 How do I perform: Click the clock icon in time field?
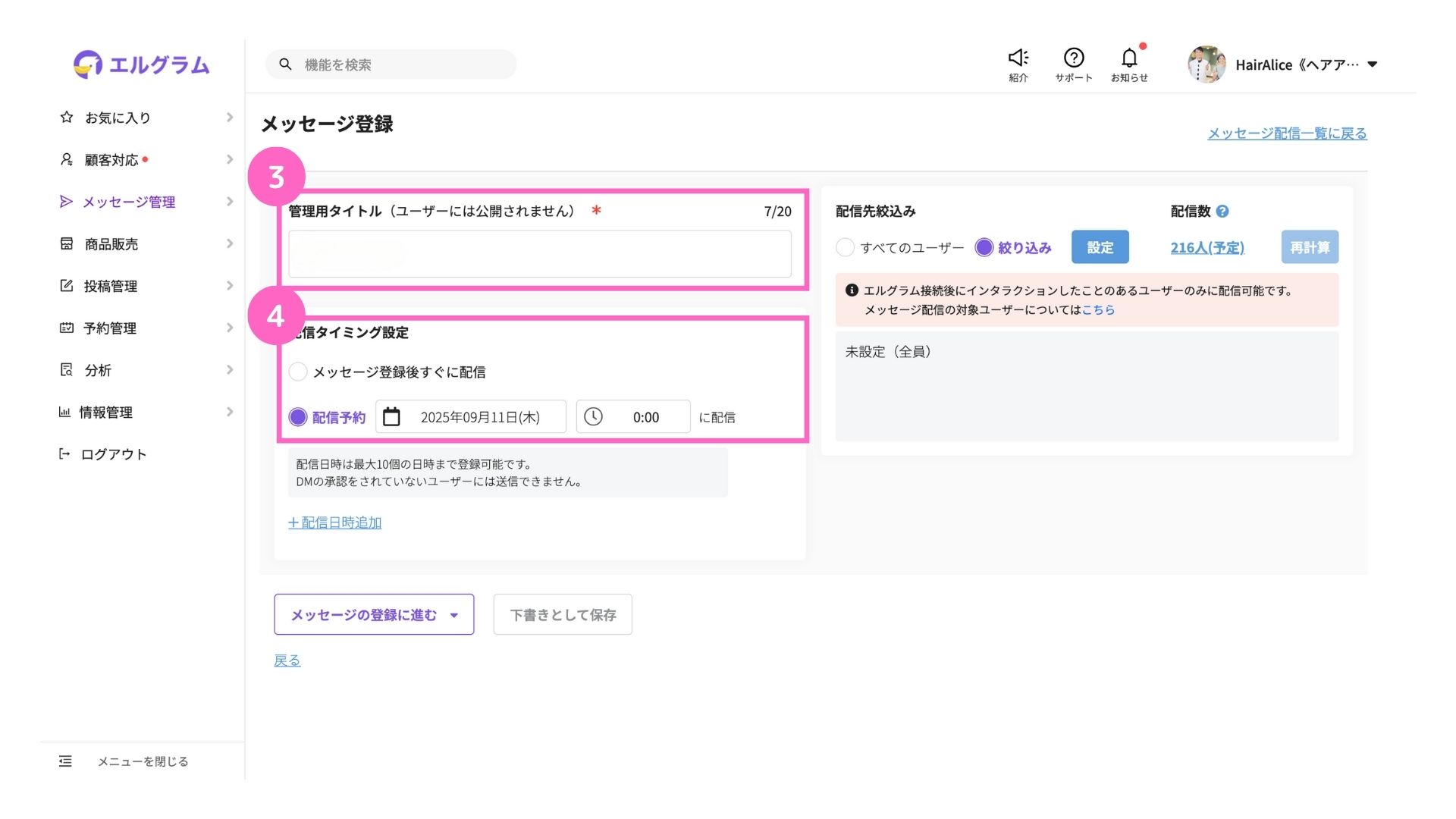tap(593, 417)
